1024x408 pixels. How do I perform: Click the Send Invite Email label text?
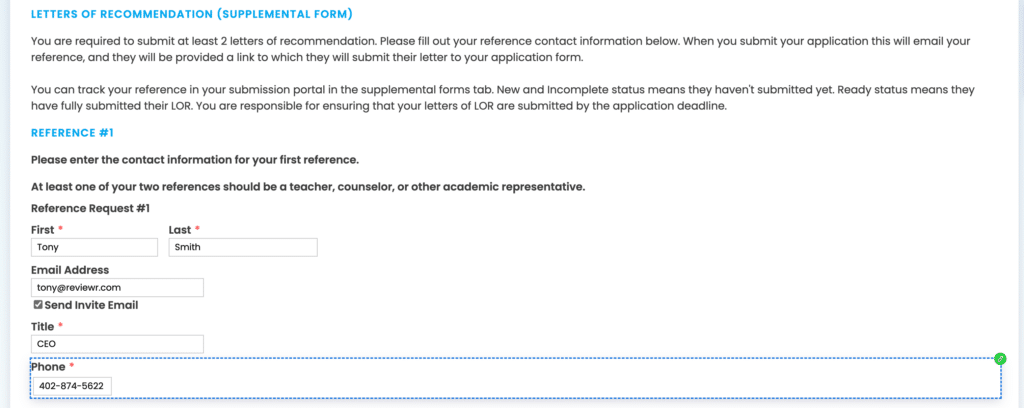point(91,305)
